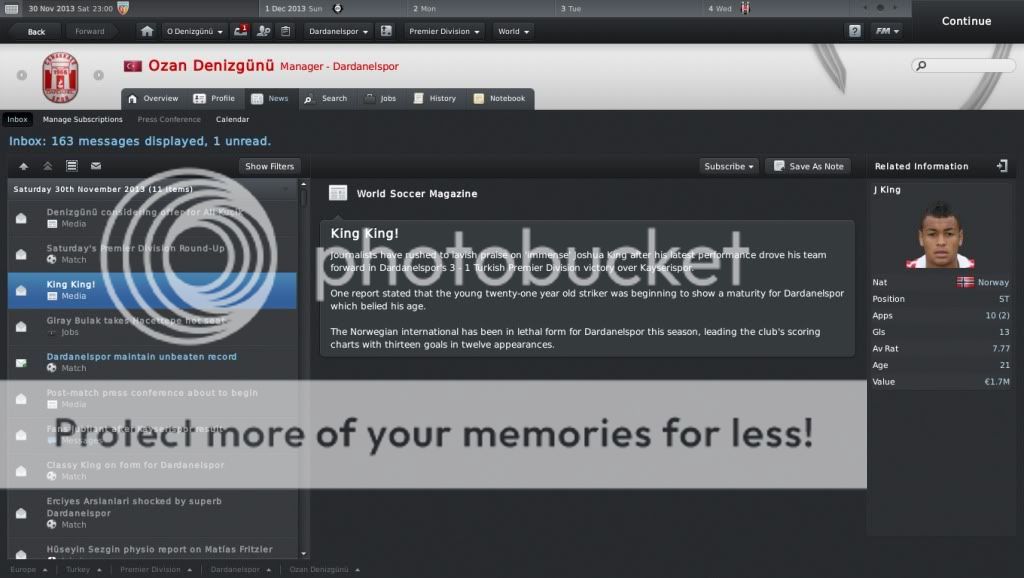Switch to the Overview tab

[153, 99]
